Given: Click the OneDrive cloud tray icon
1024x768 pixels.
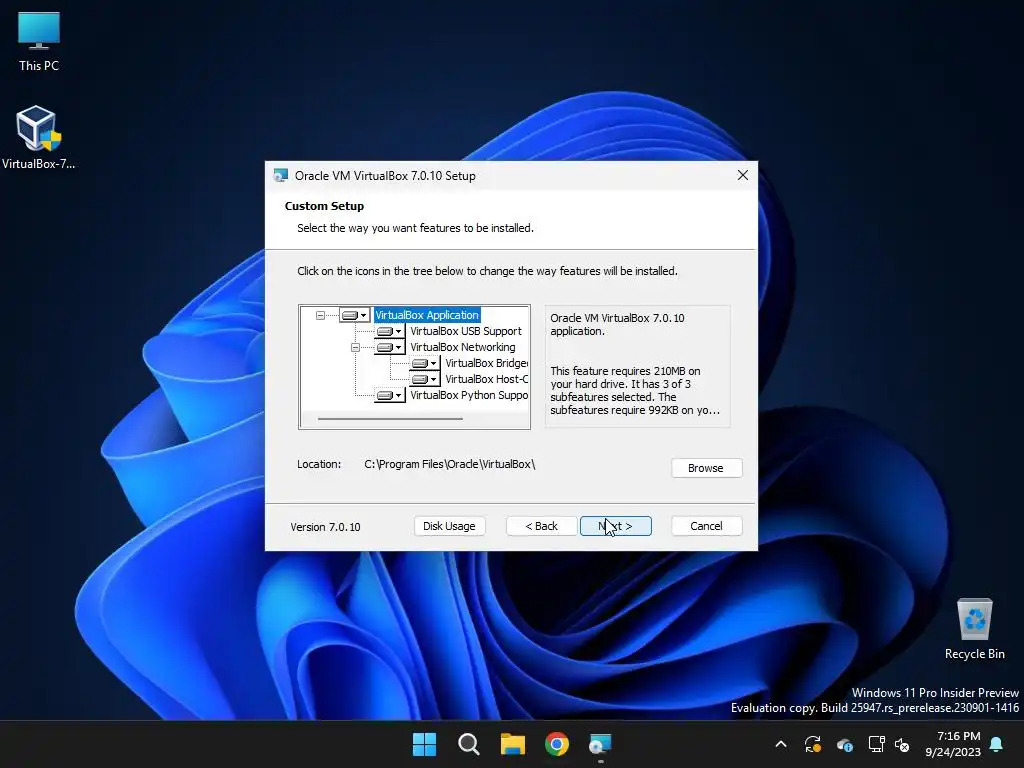Looking at the screenshot, I should (x=844, y=744).
